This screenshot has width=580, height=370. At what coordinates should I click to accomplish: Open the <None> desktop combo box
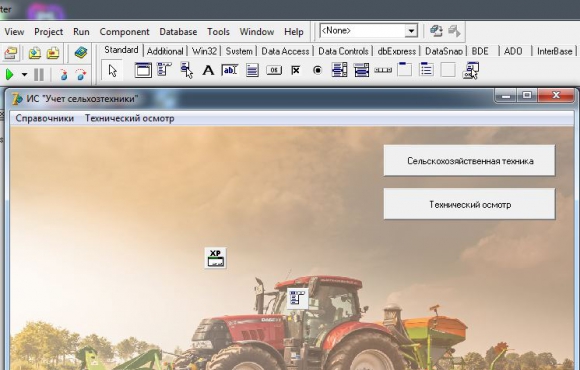[369, 30]
